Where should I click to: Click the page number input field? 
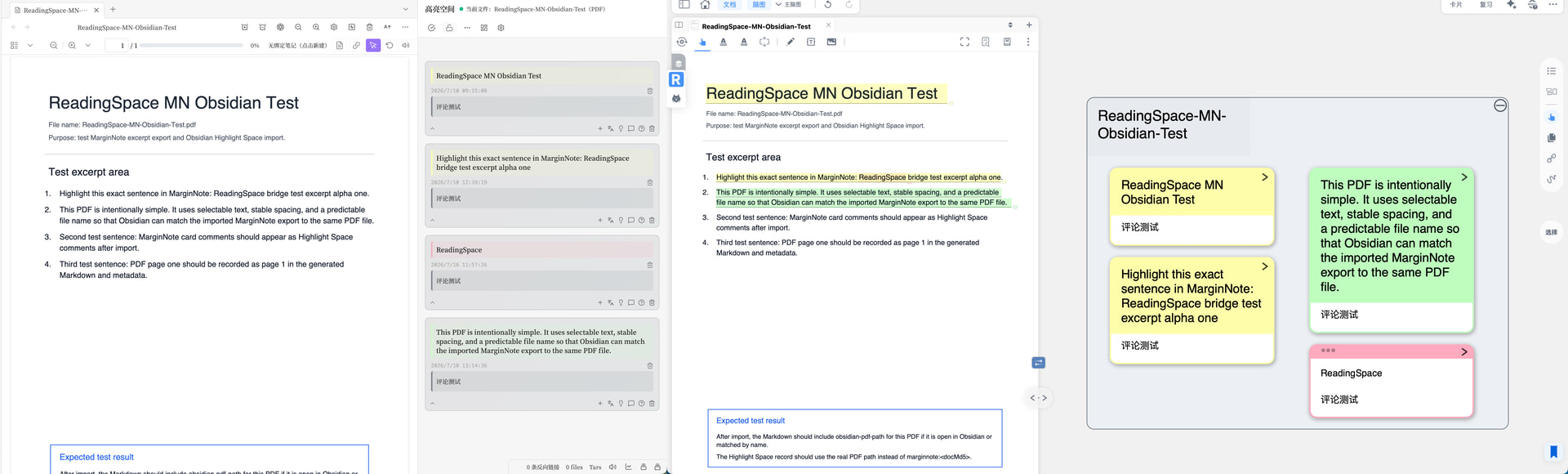[117, 46]
